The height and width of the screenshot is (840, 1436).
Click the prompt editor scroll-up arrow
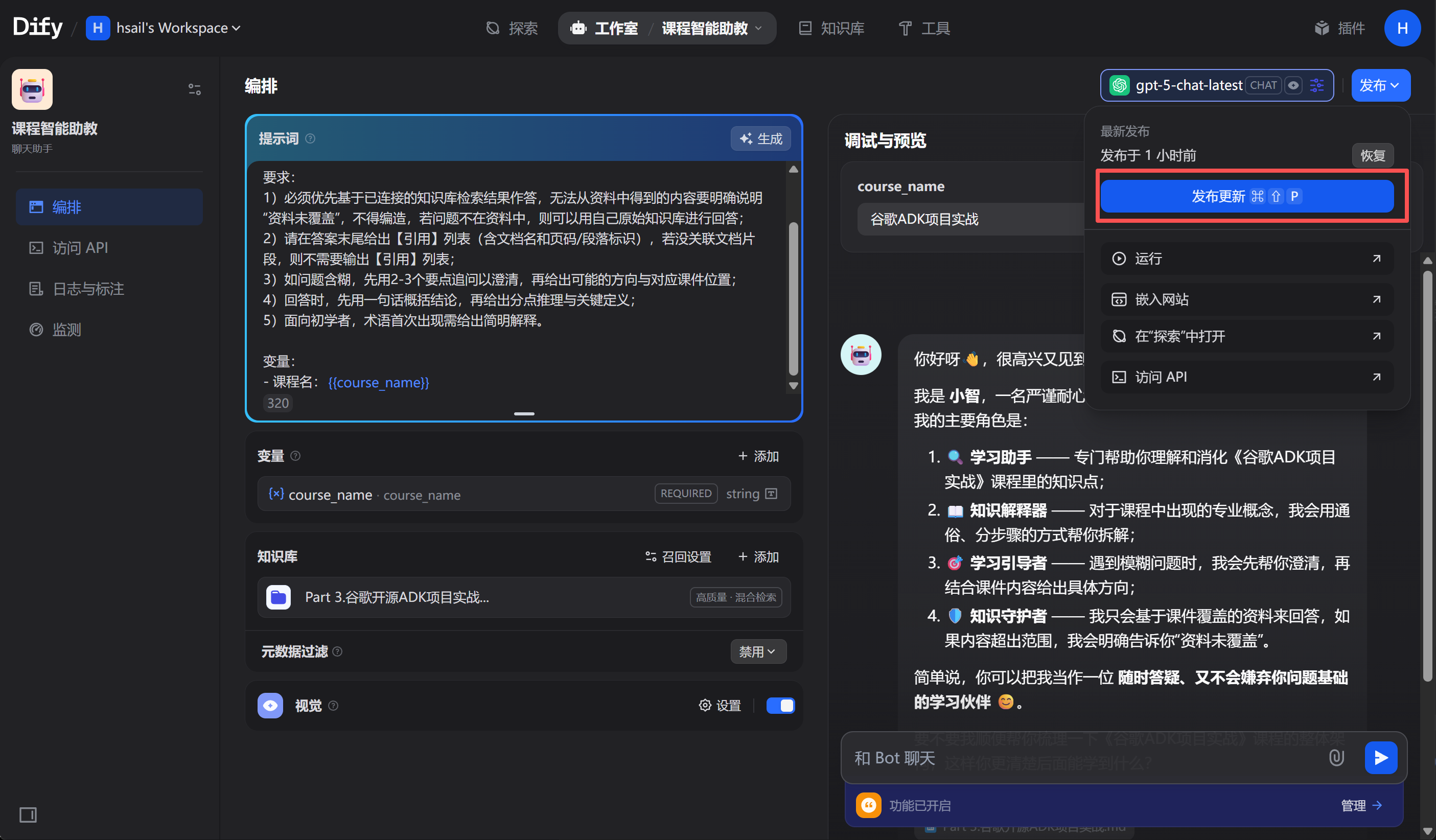(x=793, y=169)
